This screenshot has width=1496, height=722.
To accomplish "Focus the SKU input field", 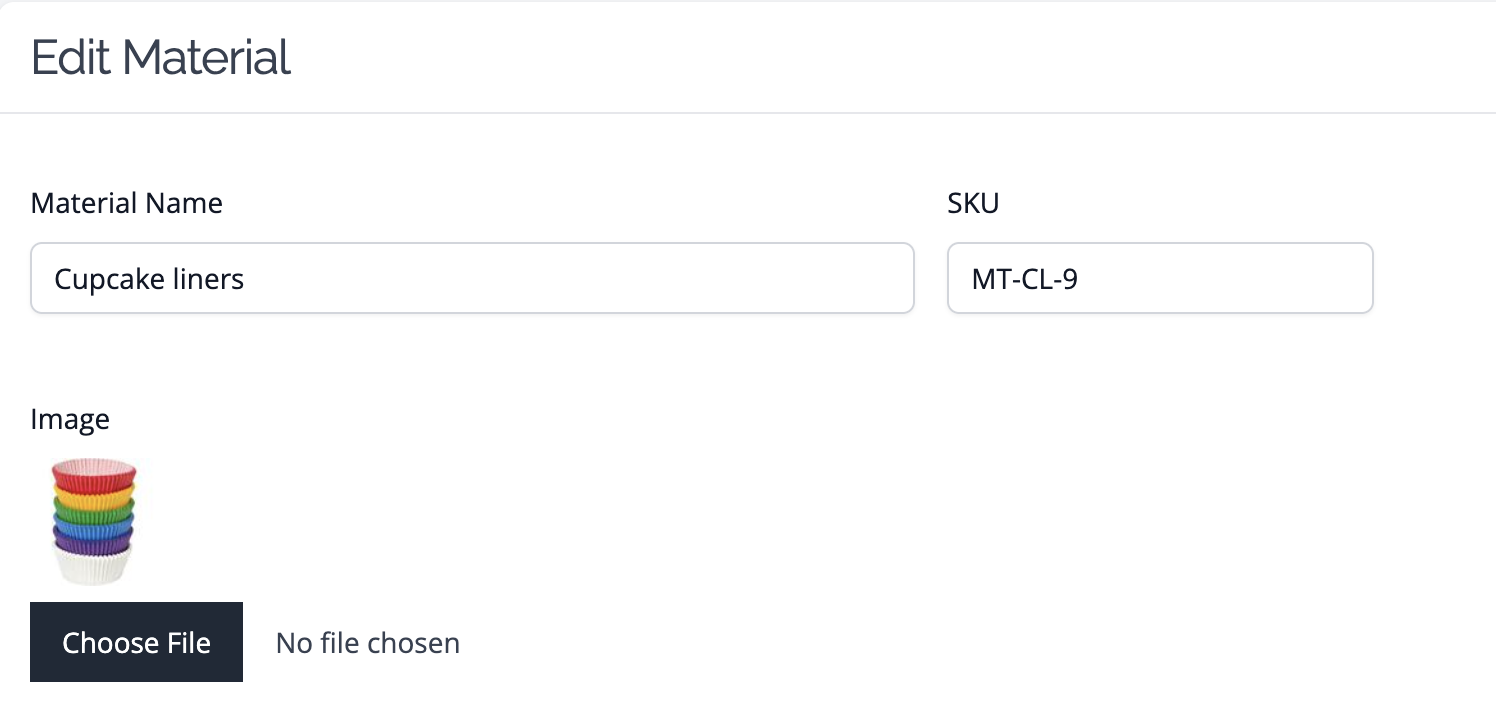I will click(x=1160, y=278).
